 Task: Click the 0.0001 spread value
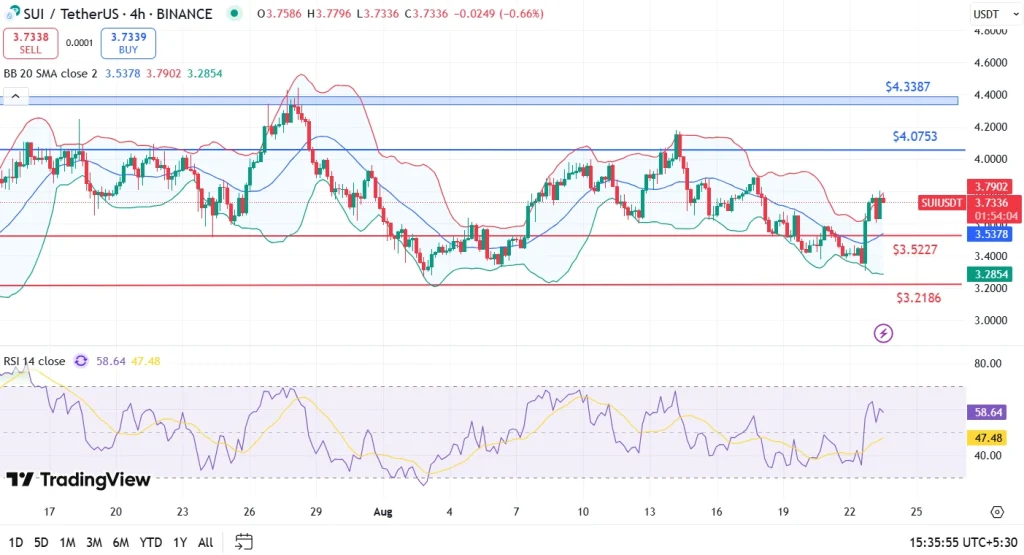click(79, 43)
